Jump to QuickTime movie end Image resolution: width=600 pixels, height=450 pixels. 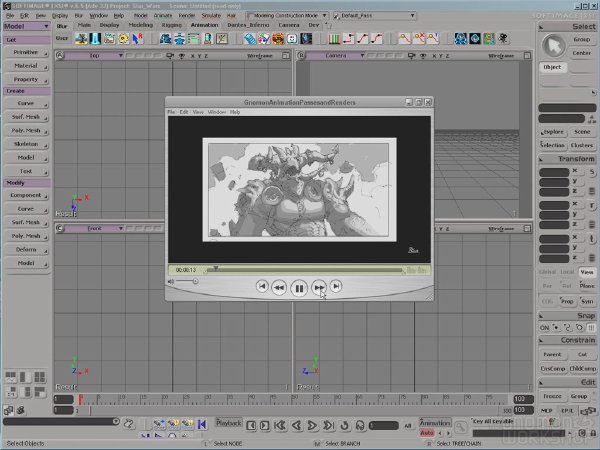[x=336, y=286]
